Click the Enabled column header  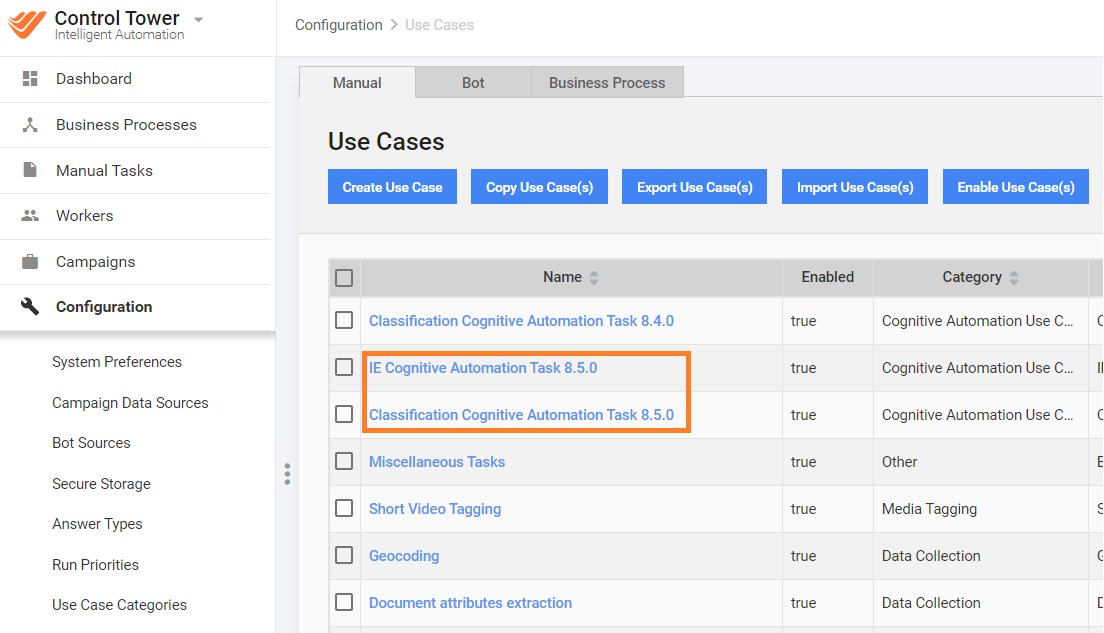(x=827, y=277)
